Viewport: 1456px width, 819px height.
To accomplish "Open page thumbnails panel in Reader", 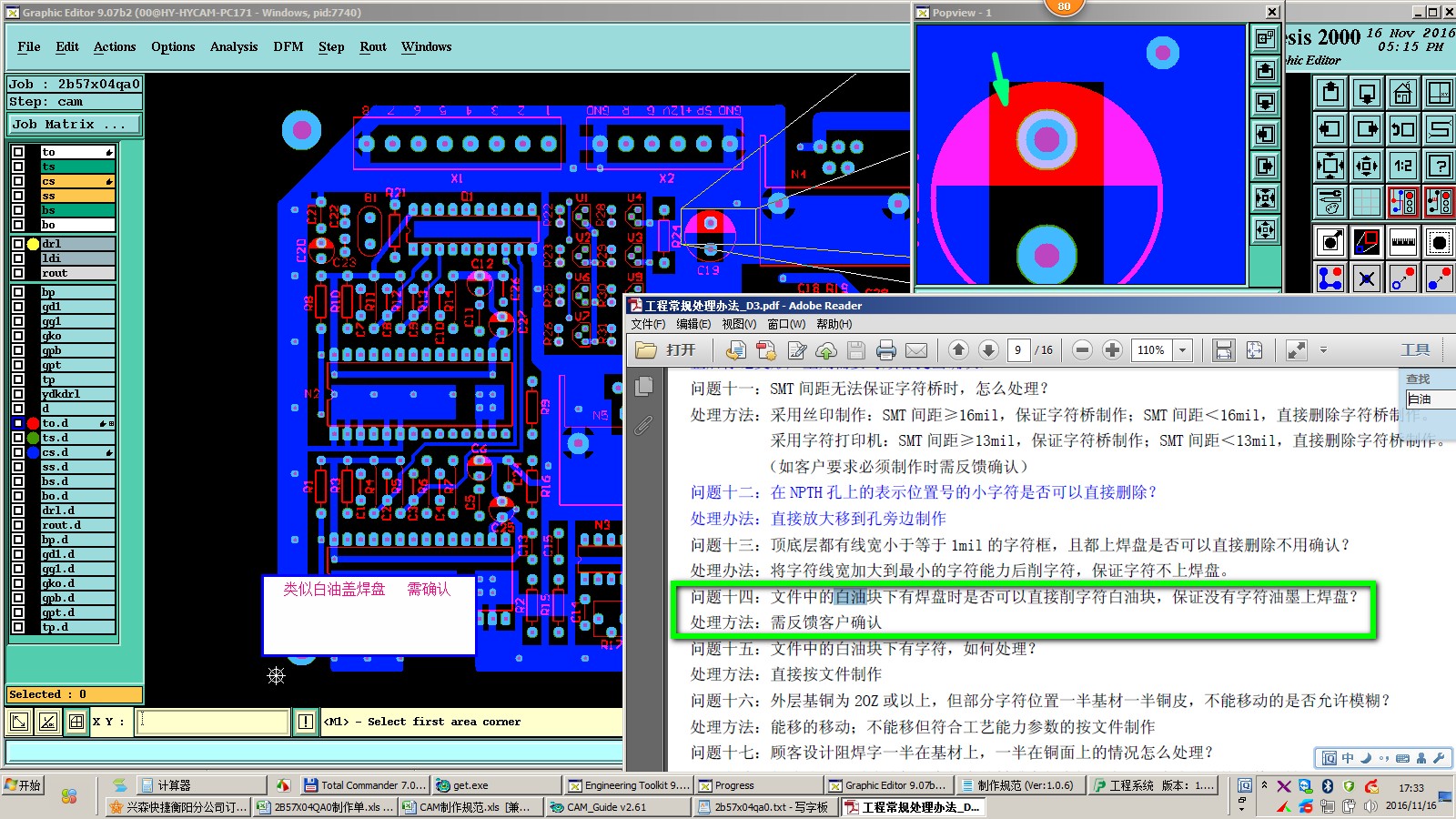I will [x=643, y=386].
